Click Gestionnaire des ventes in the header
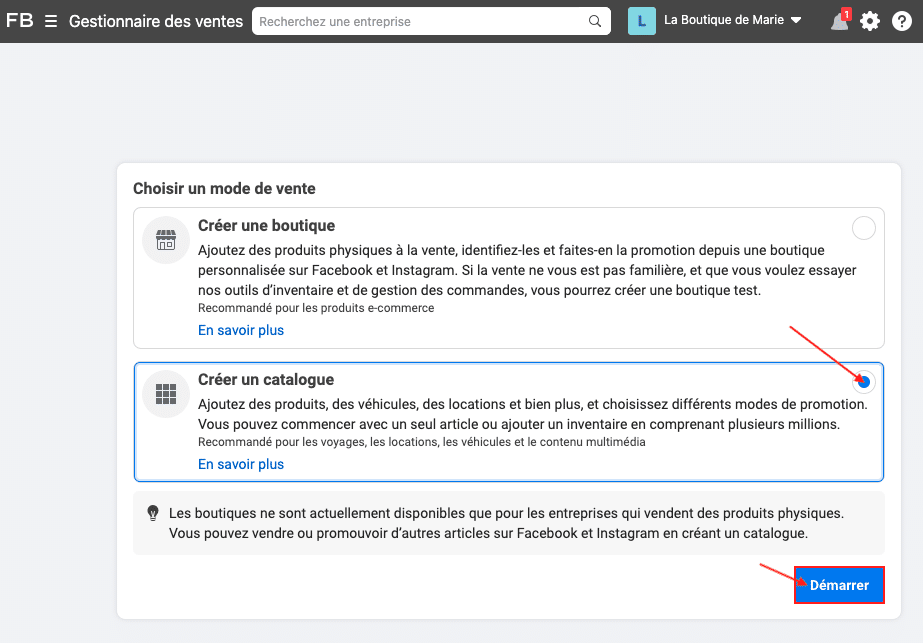 pyautogui.click(x=154, y=21)
